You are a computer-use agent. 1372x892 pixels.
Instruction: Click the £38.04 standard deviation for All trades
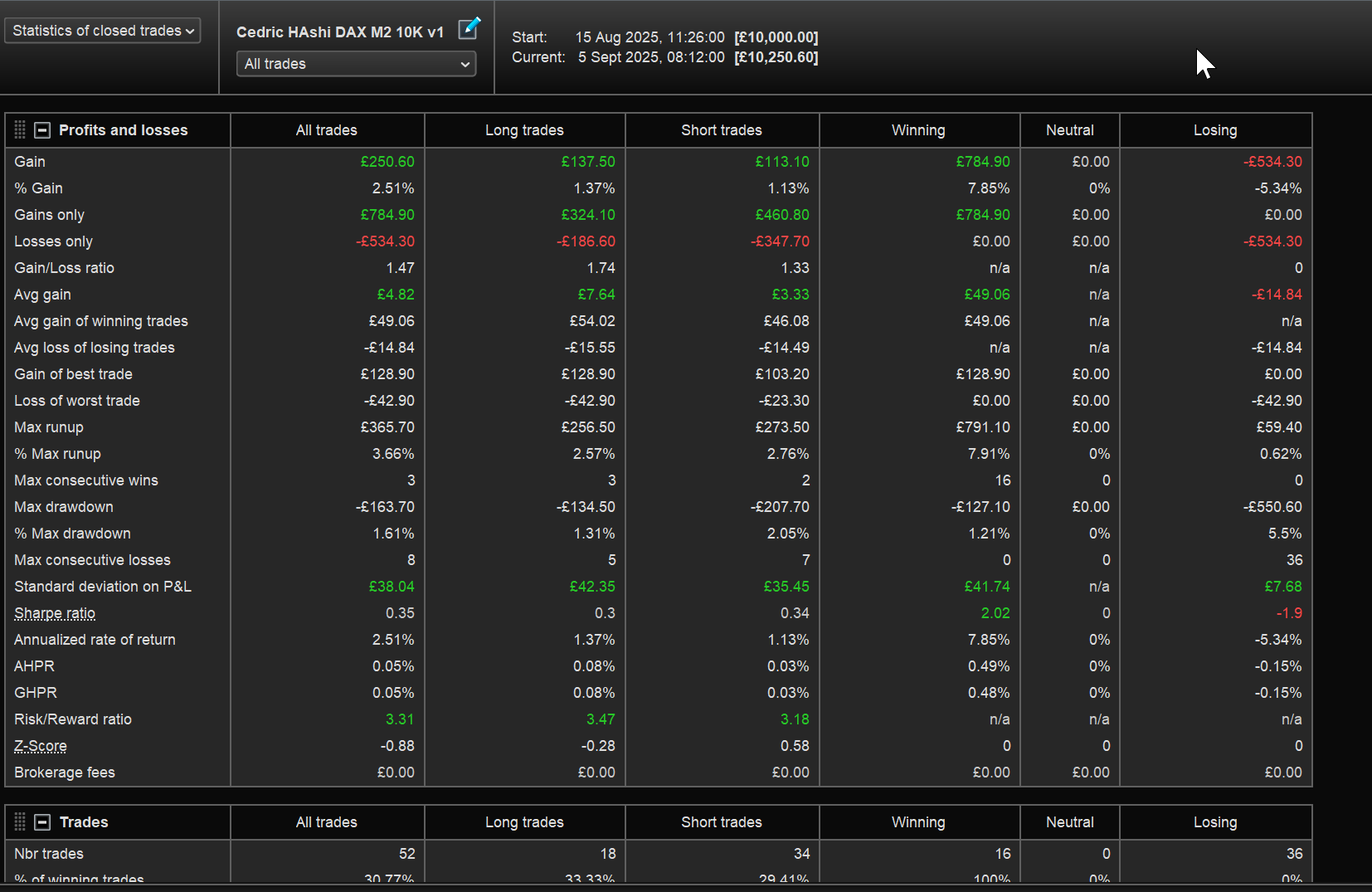click(392, 587)
